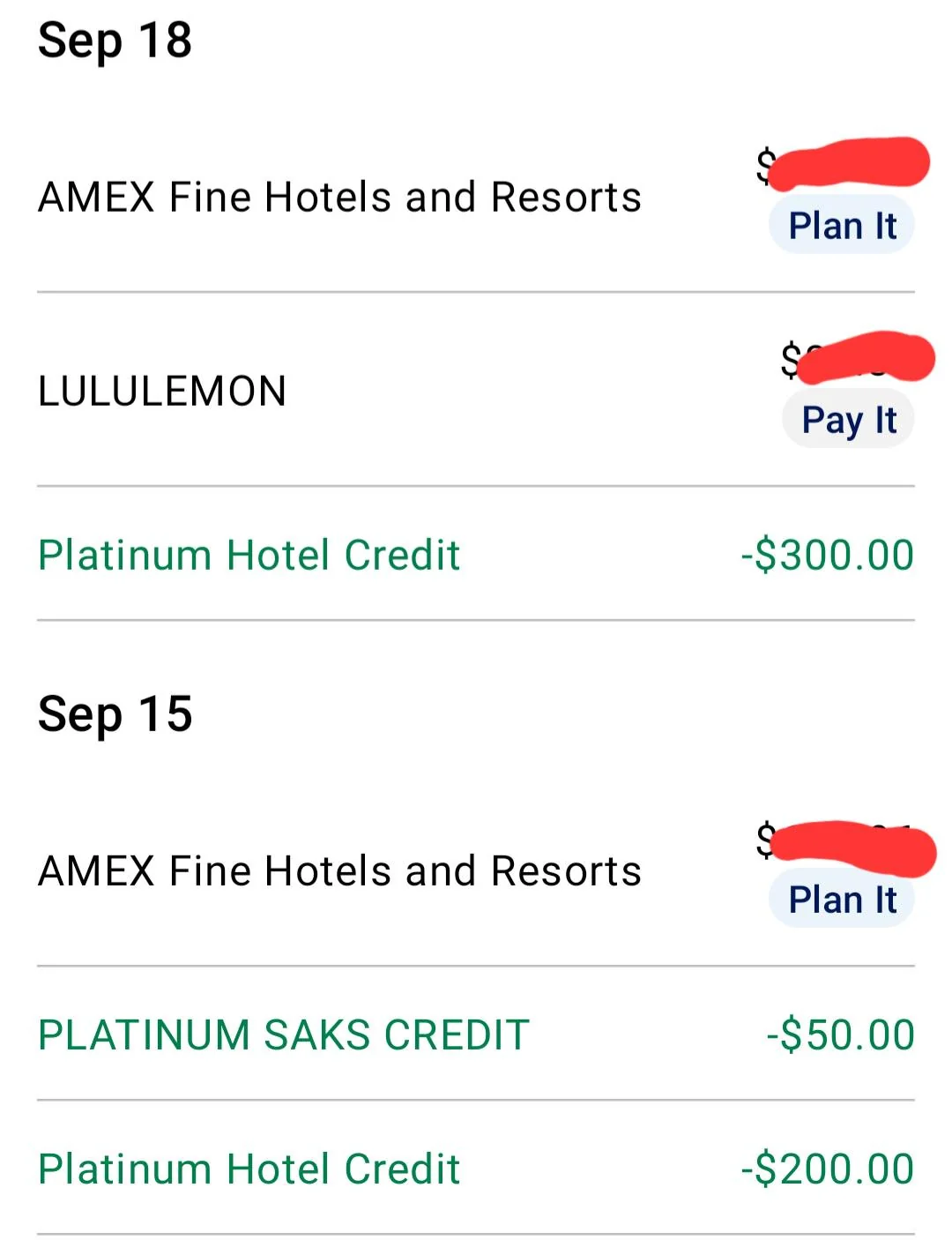This screenshot has width=952, height=1240.
Task: Open the Sep 15 Platinum Hotel Credit entry
Action: pos(249,1169)
